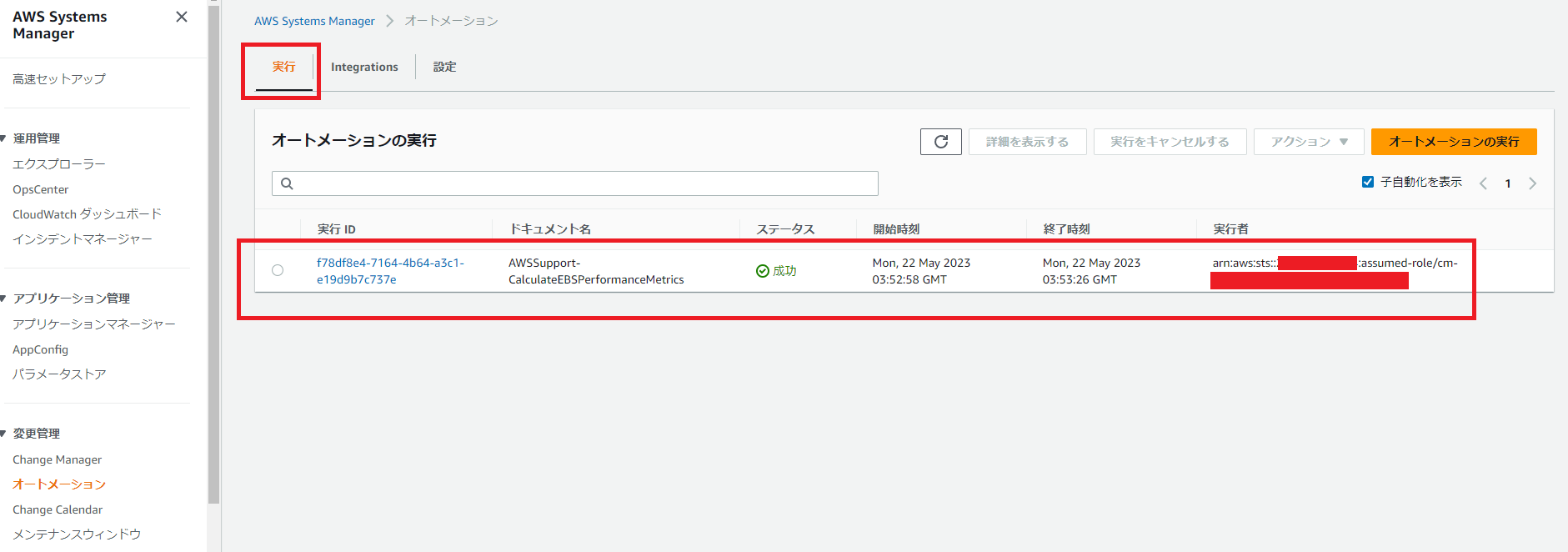Open the アクション dropdown
Screen dimensions: 1568x552
coord(1309,142)
